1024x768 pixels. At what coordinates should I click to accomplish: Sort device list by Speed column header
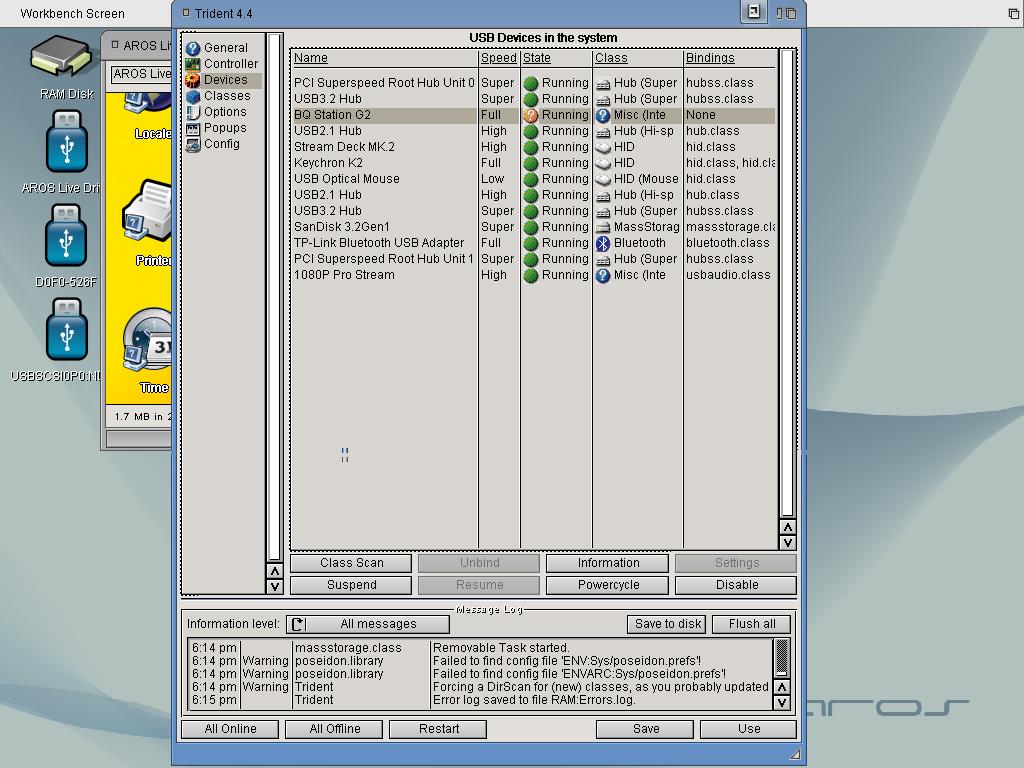click(499, 58)
